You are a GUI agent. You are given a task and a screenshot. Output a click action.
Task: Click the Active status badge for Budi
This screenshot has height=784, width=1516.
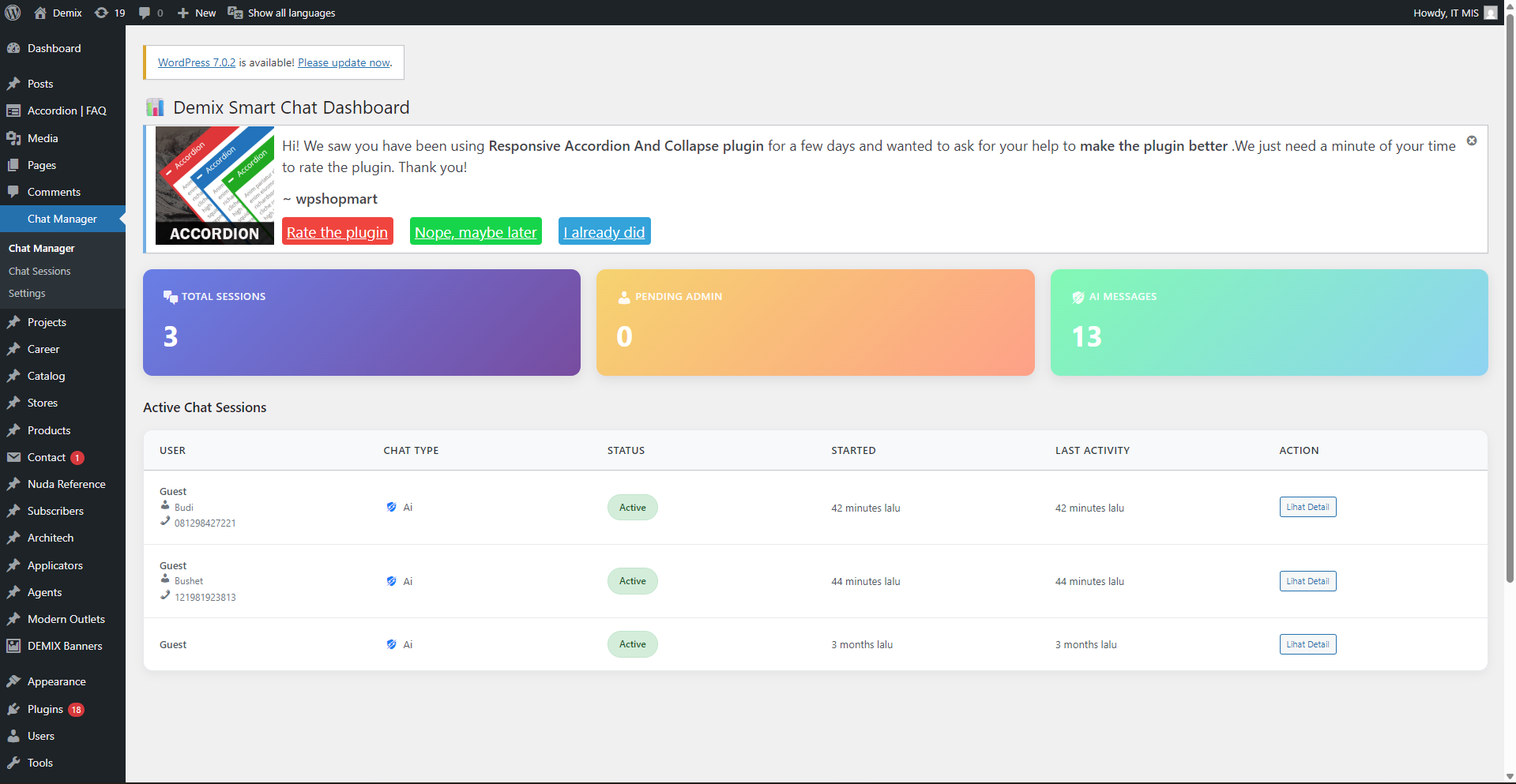[632, 508]
